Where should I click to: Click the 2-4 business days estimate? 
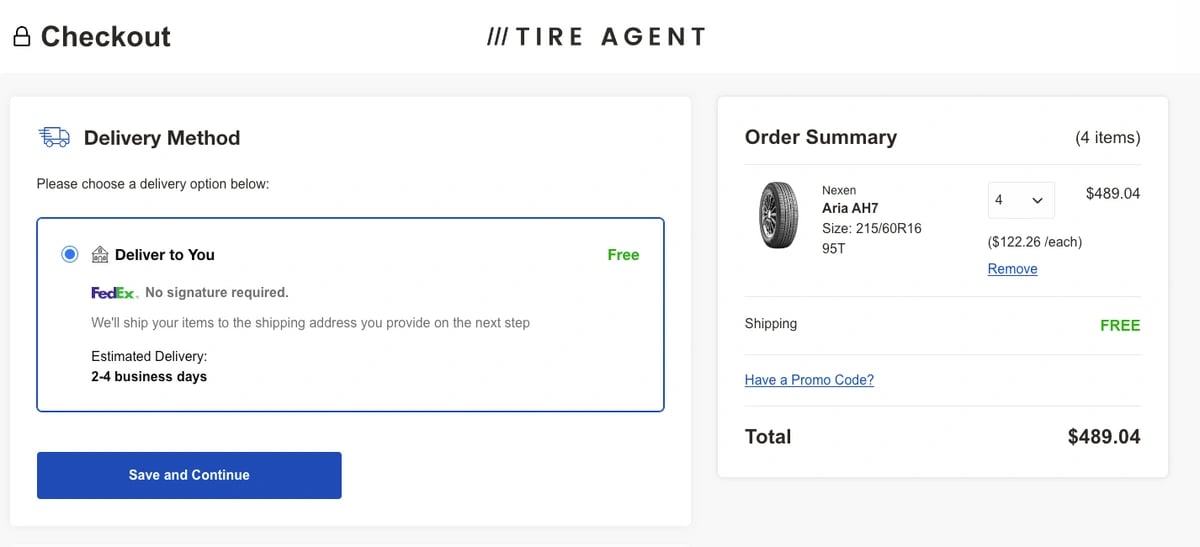149,377
